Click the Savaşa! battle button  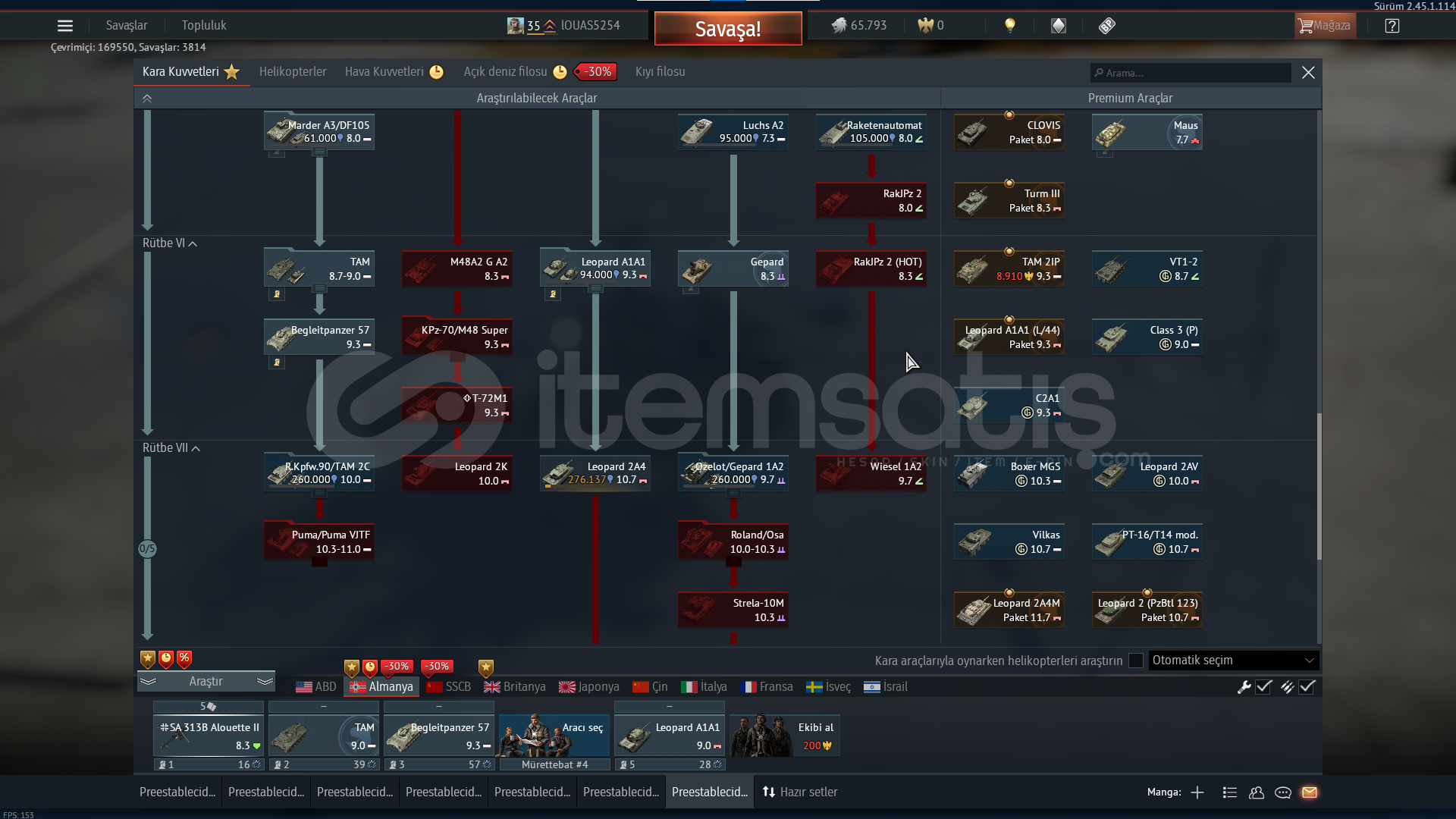[x=728, y=29]
